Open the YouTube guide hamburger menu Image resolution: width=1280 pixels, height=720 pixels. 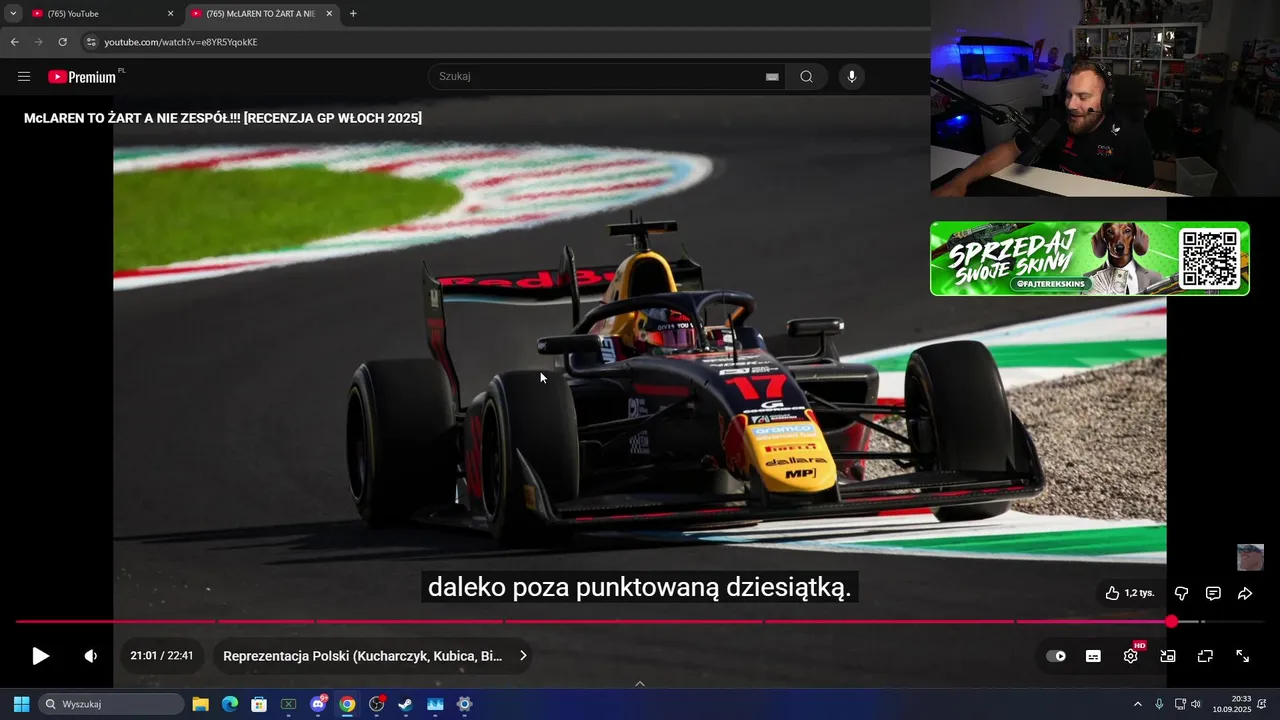(24, 76)
